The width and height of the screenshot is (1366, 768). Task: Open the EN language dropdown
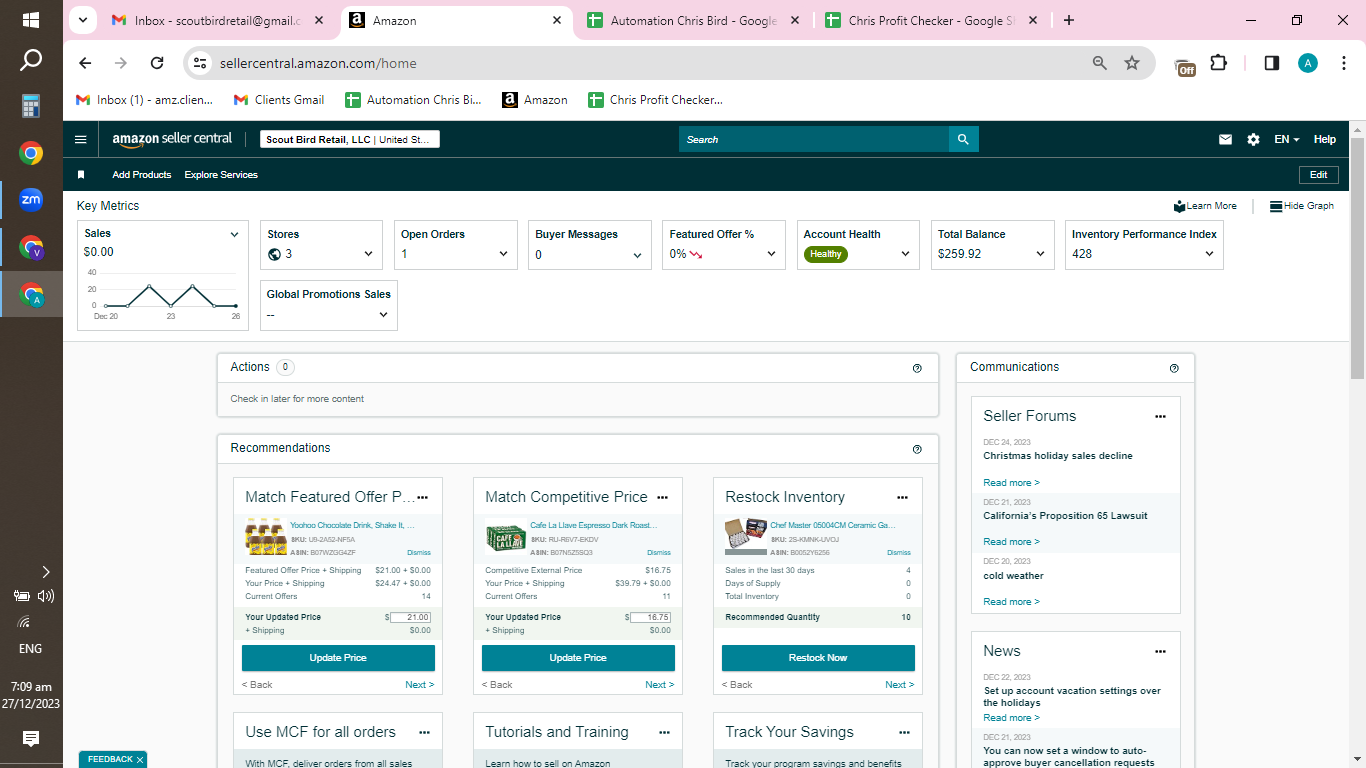[1287, 140]
